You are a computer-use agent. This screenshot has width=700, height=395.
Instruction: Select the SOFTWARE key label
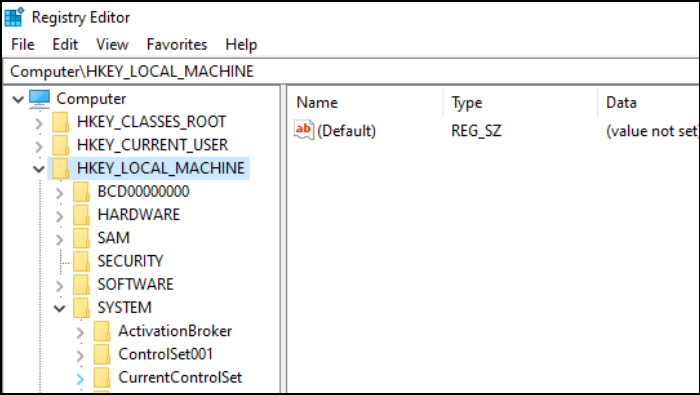(135, 284)
